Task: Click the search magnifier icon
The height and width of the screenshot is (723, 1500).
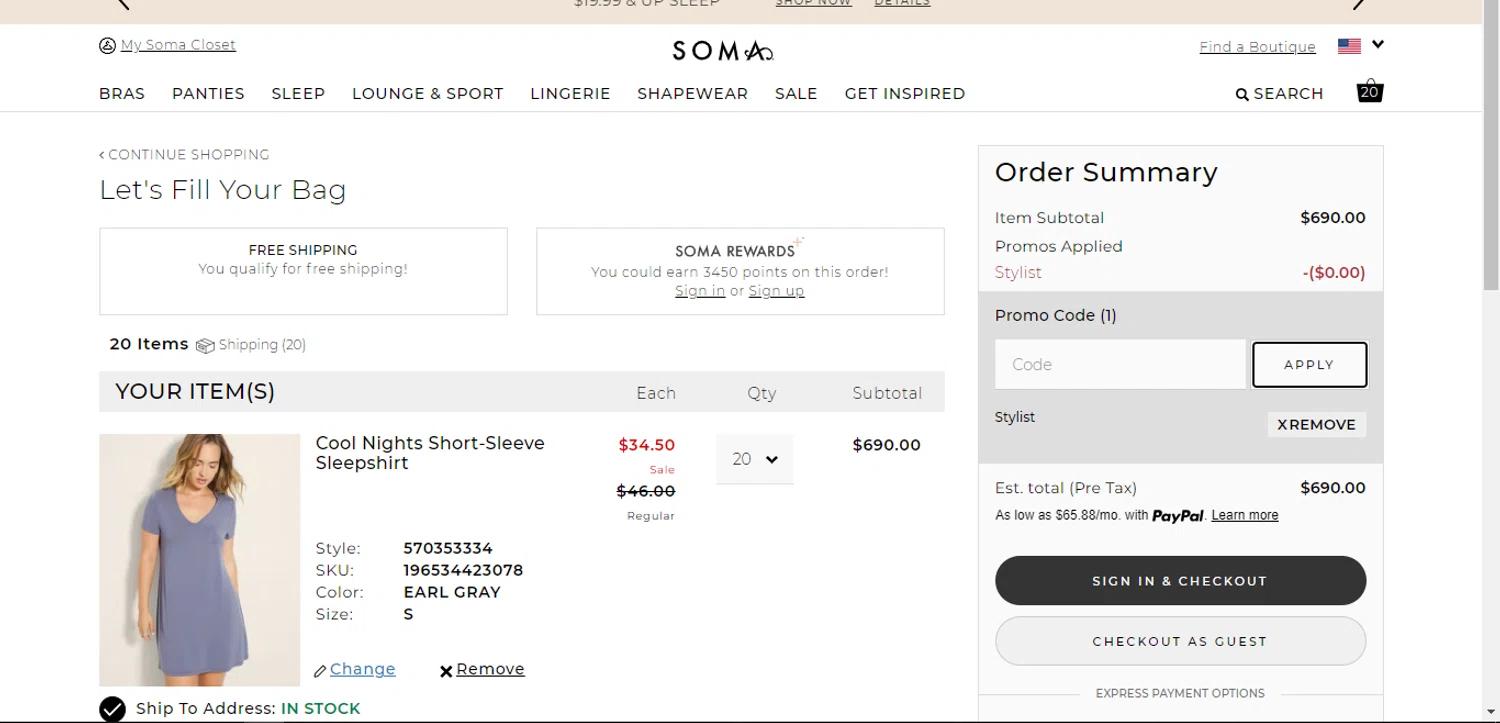Action: 1242,94
